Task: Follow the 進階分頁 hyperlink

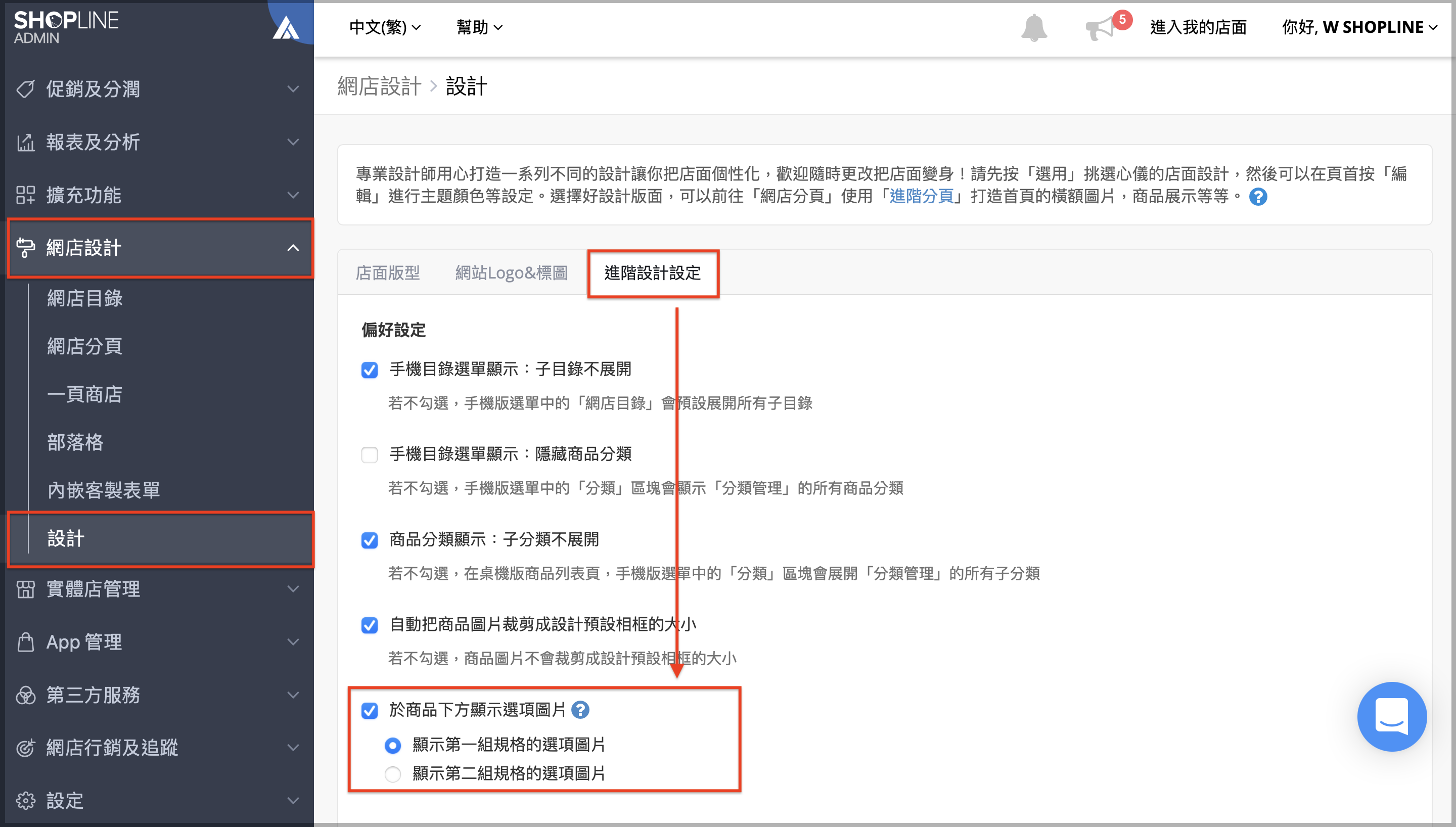Action: click(921, 197)
